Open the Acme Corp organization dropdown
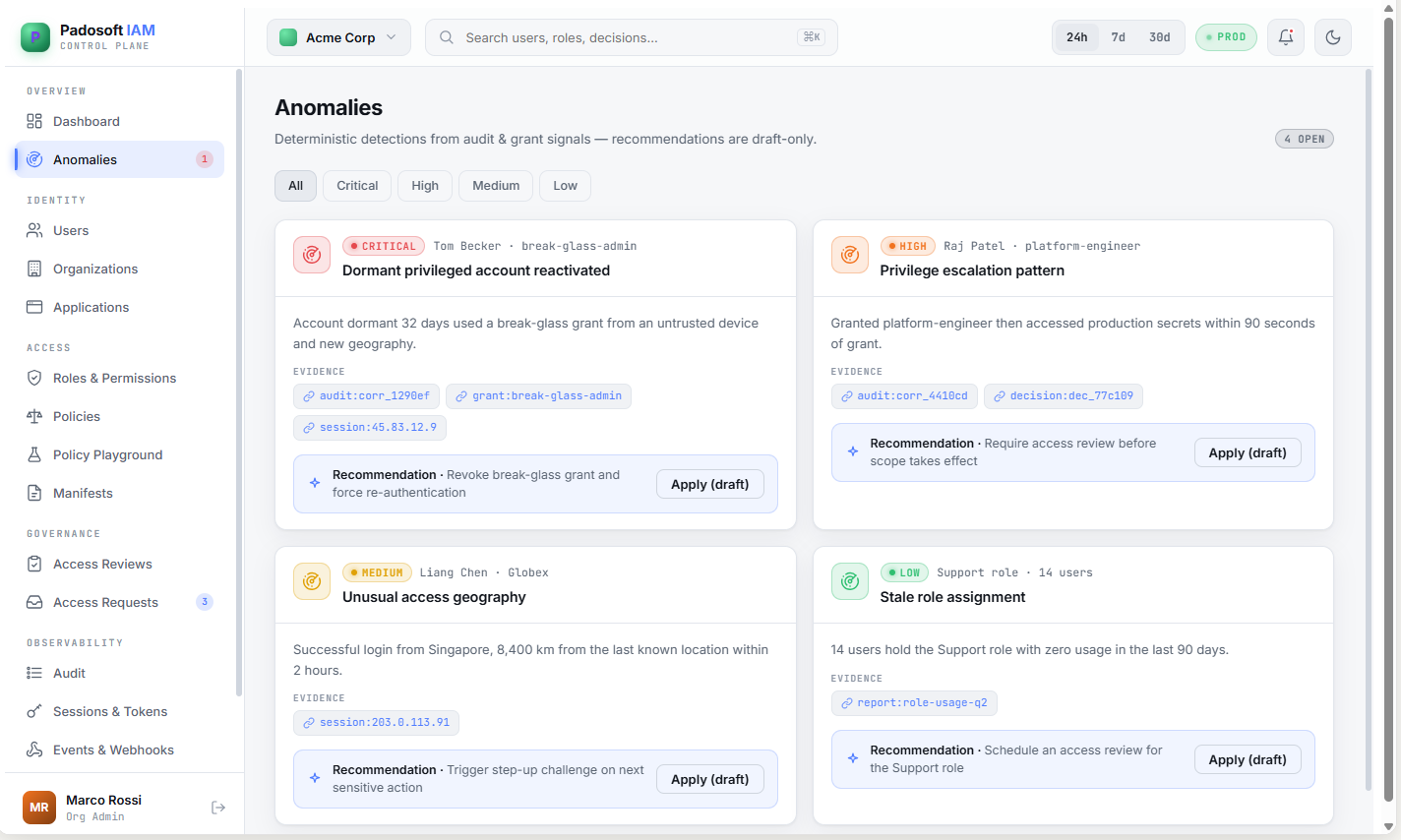1401x840 pixels. click(338, 37)
